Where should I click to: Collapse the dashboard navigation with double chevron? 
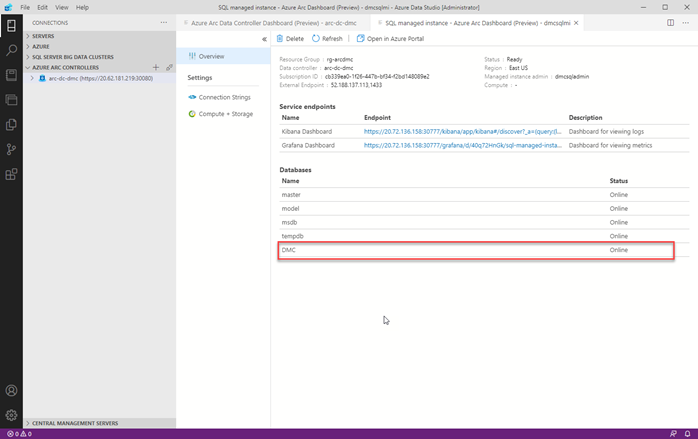tap(264, 39)
